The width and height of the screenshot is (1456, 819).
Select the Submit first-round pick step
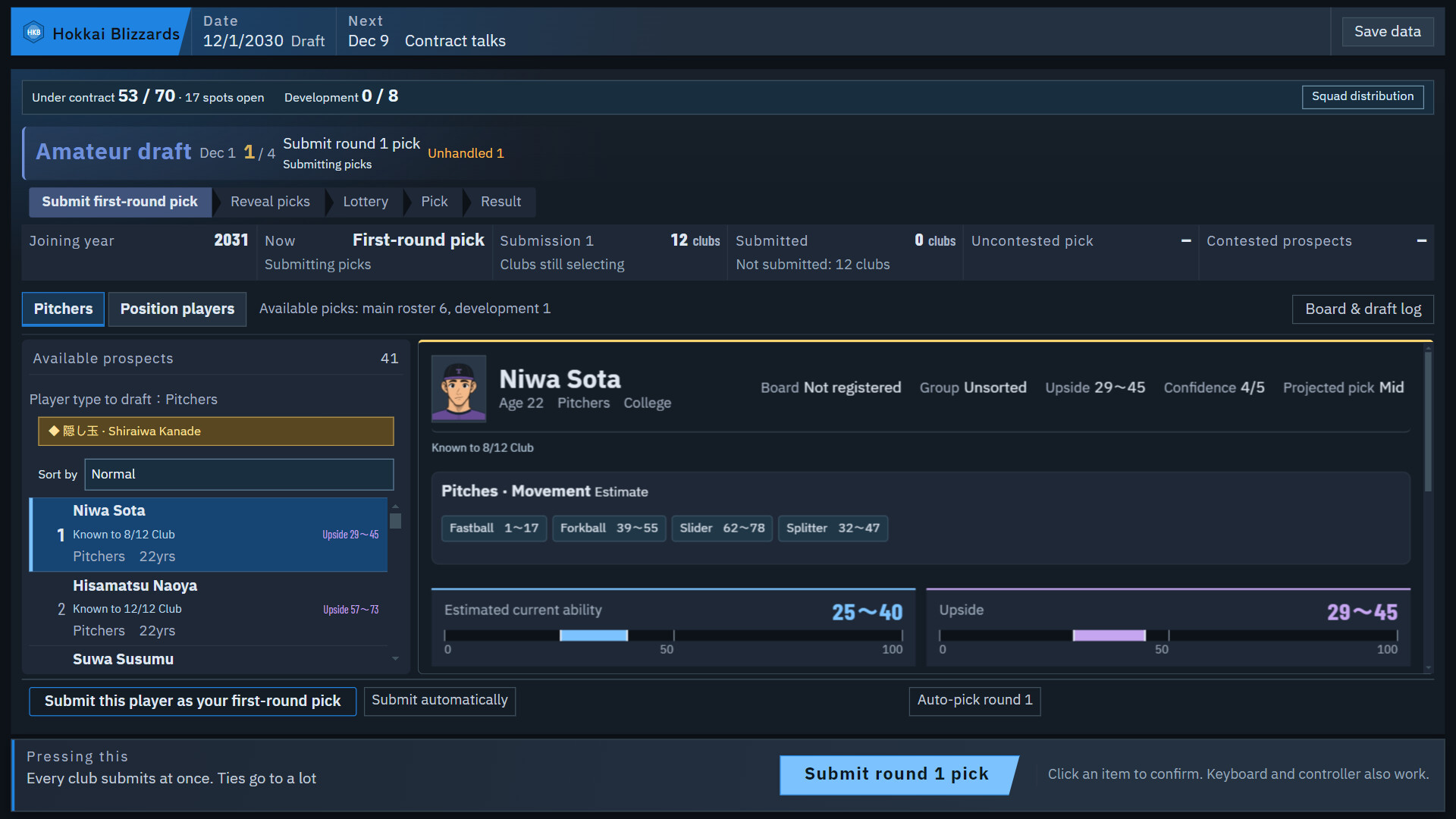click(120, 202)
